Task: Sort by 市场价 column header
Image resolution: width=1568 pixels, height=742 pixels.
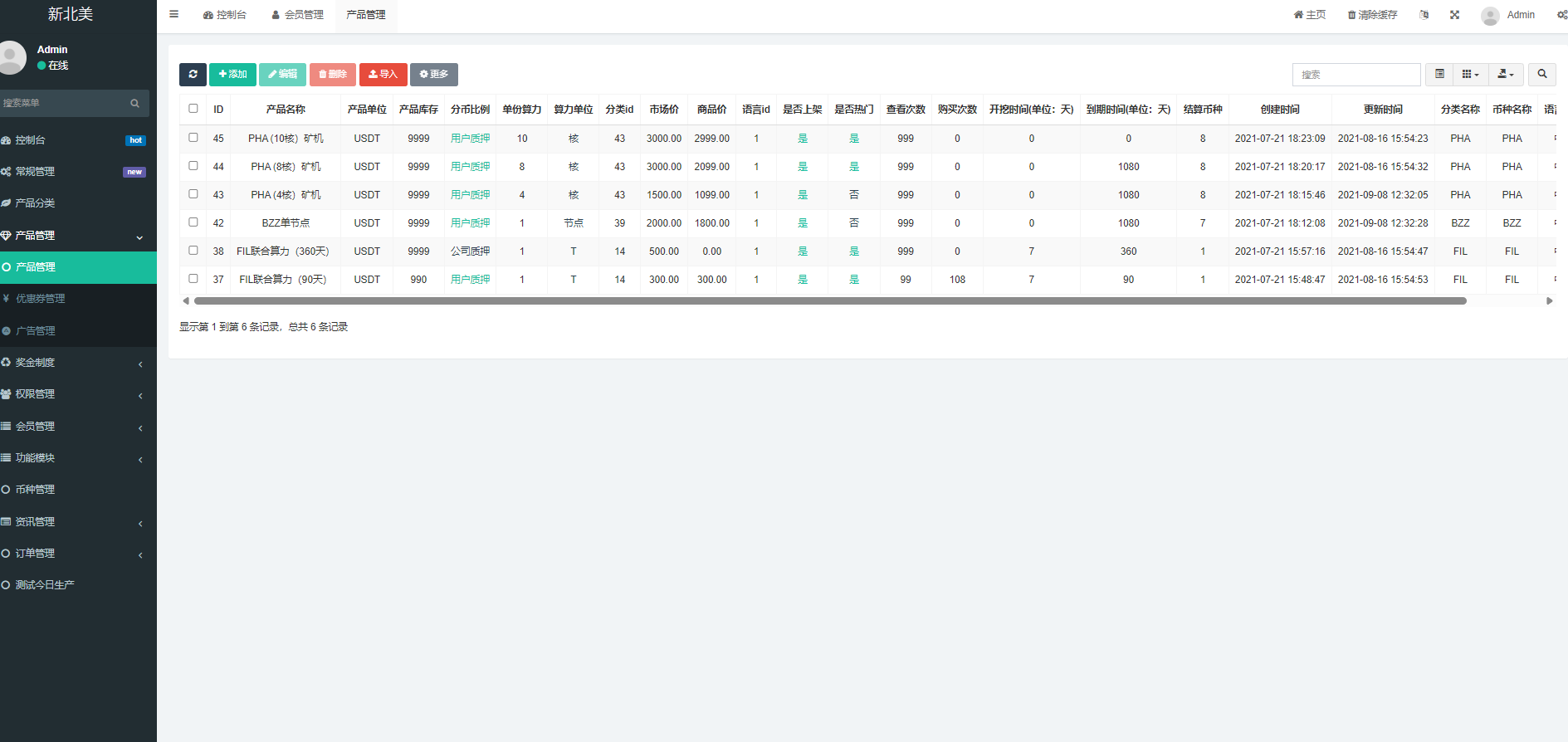Action: (664, 110)
